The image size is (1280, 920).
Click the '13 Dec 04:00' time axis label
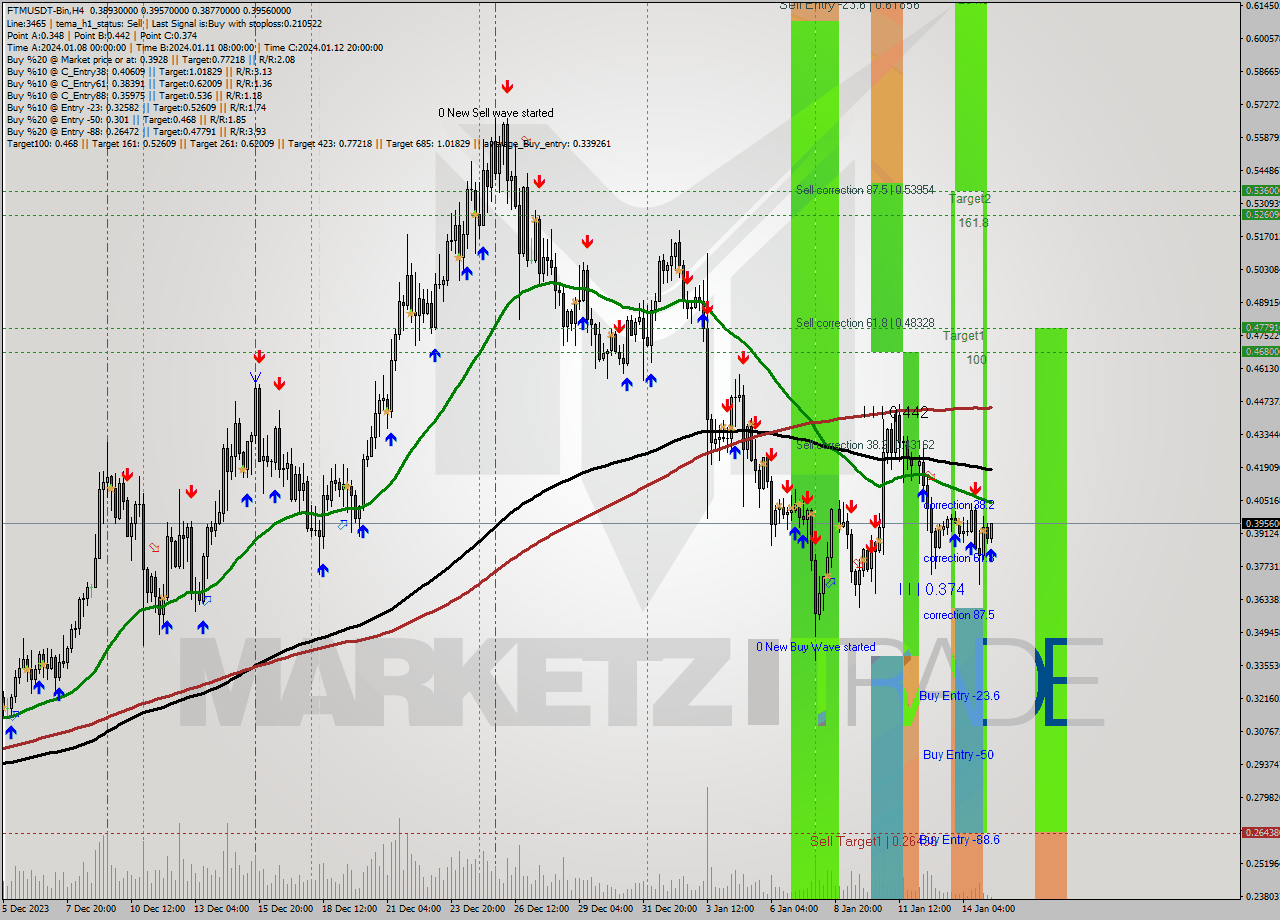pyautogui.click(x=221, y=909)
